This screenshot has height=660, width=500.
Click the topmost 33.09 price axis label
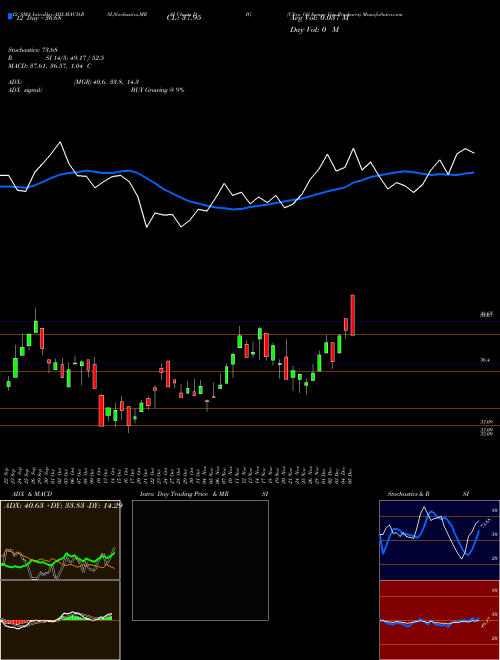pos(486,421)
